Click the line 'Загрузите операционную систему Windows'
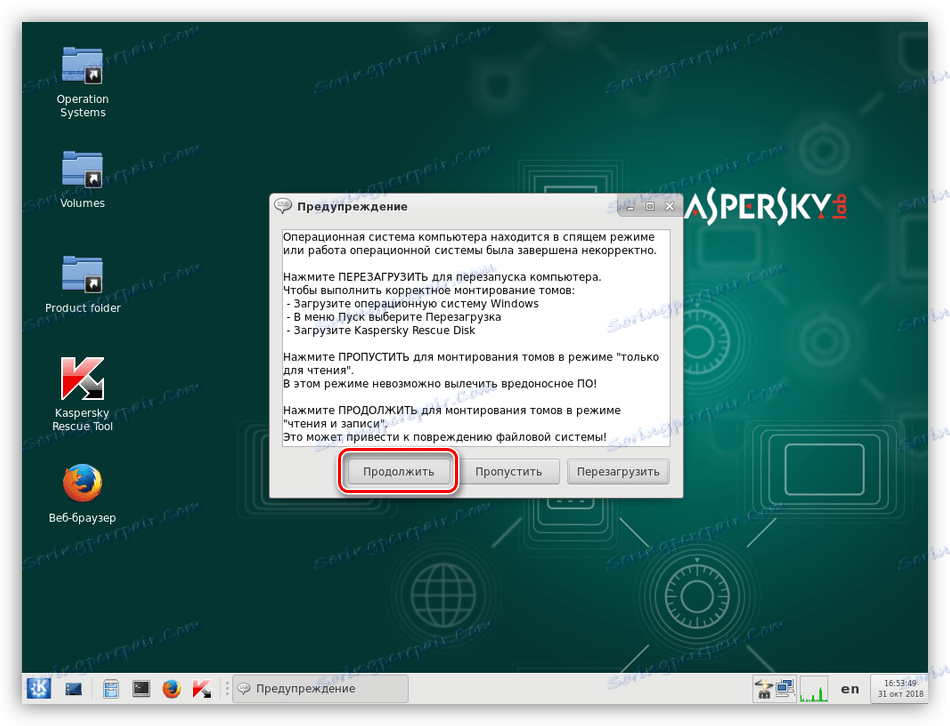Screen dimensions: 950x726 (416, 304)
